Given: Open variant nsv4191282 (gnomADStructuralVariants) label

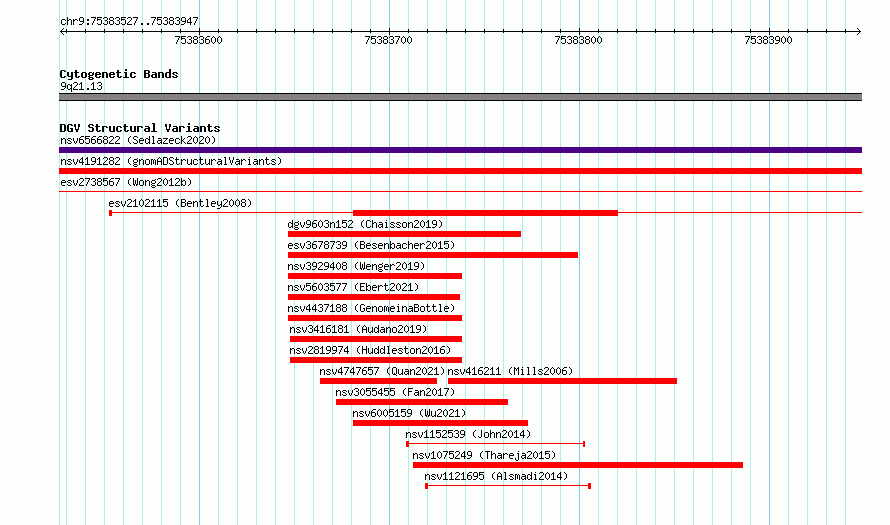Looking at the screenshot, I should tap(171, 161).
